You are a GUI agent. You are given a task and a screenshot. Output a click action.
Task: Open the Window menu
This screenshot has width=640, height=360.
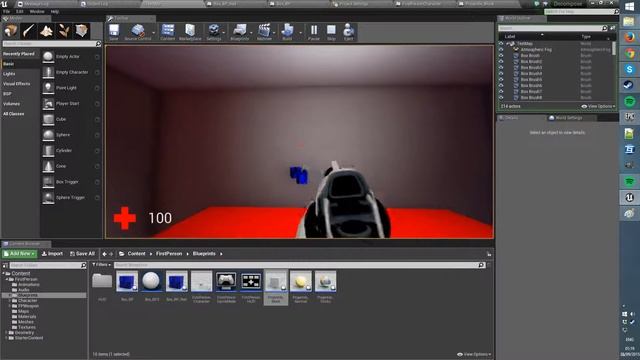(x=37, y=11)
